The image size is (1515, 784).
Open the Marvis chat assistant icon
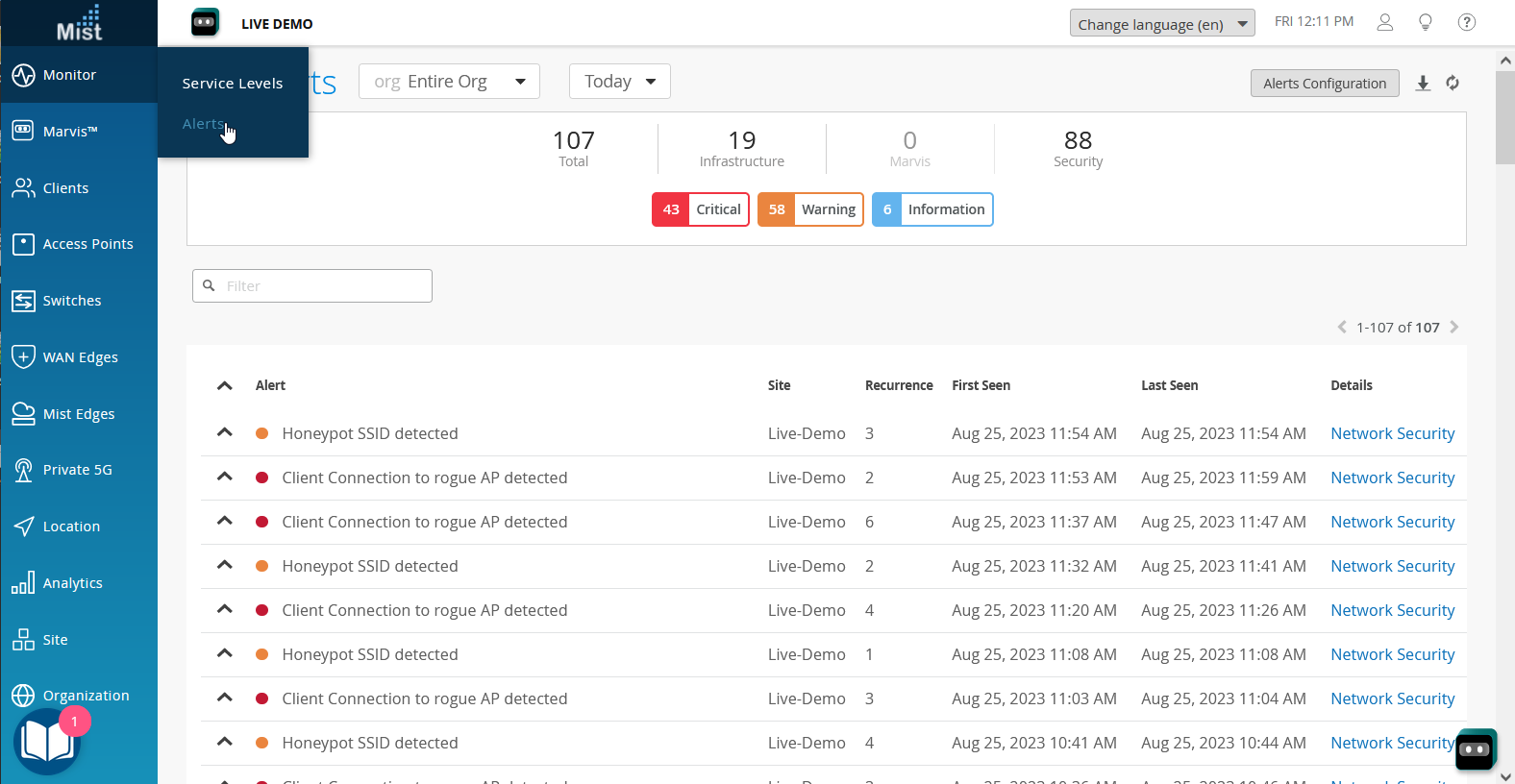1475,749
